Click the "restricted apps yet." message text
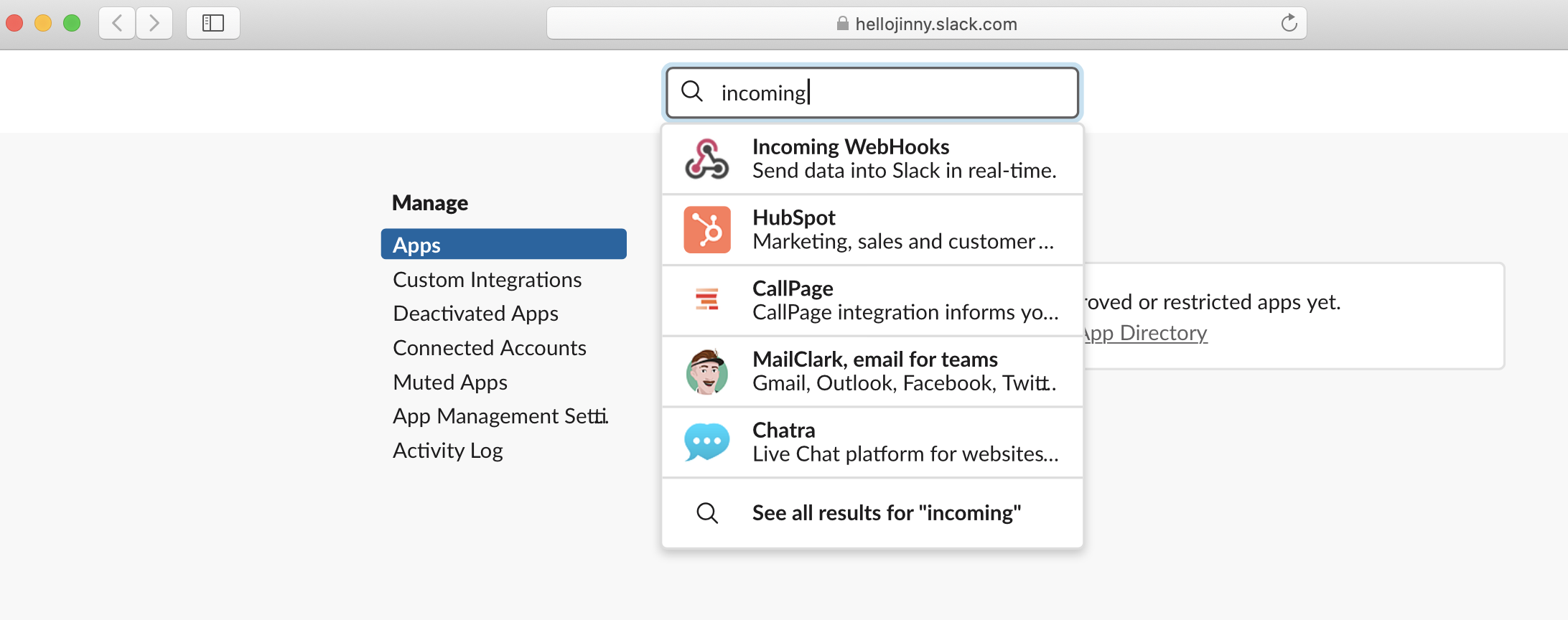The width and height of the screenshot is (1568, 620). click(1251, 302)
